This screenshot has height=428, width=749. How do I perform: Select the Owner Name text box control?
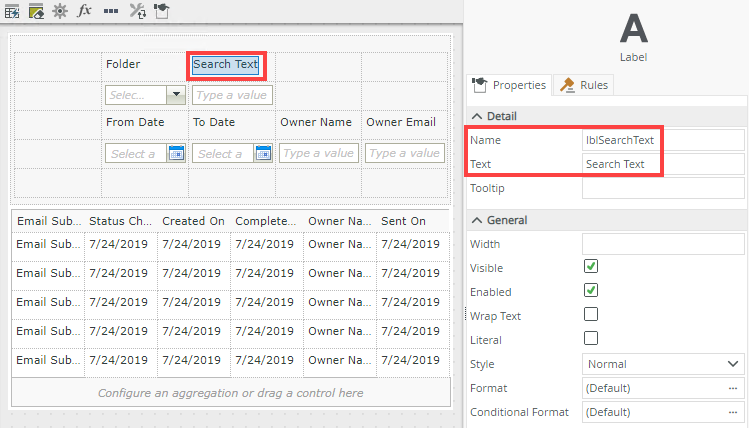coord(319,153)
